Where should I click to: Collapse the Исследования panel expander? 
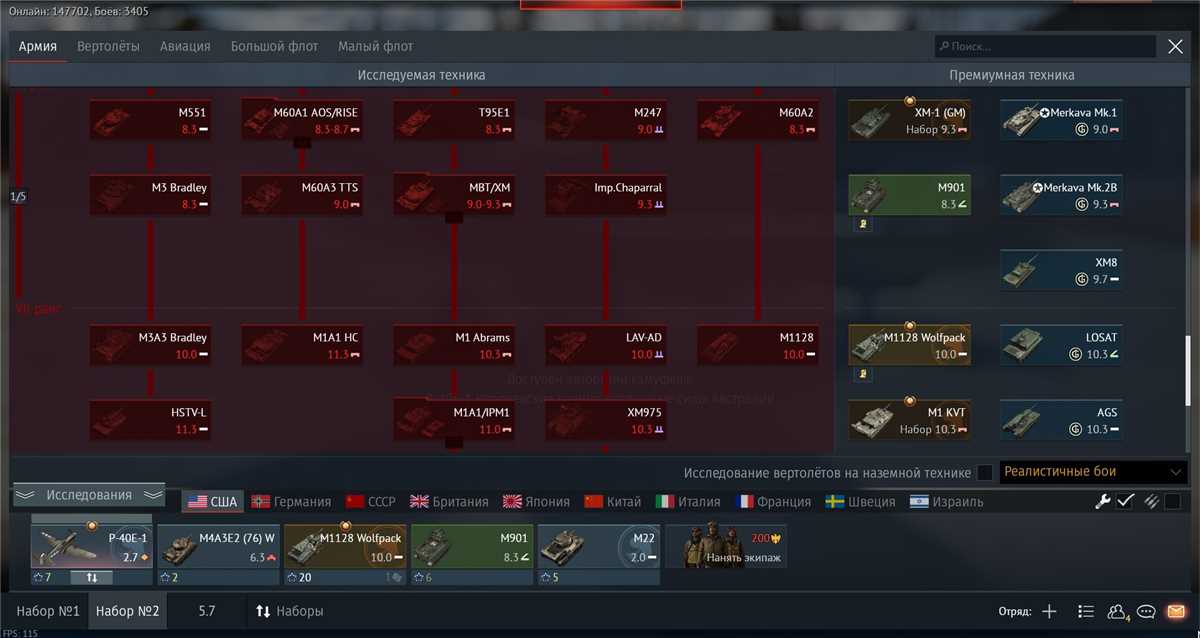[x=88, y=495]
